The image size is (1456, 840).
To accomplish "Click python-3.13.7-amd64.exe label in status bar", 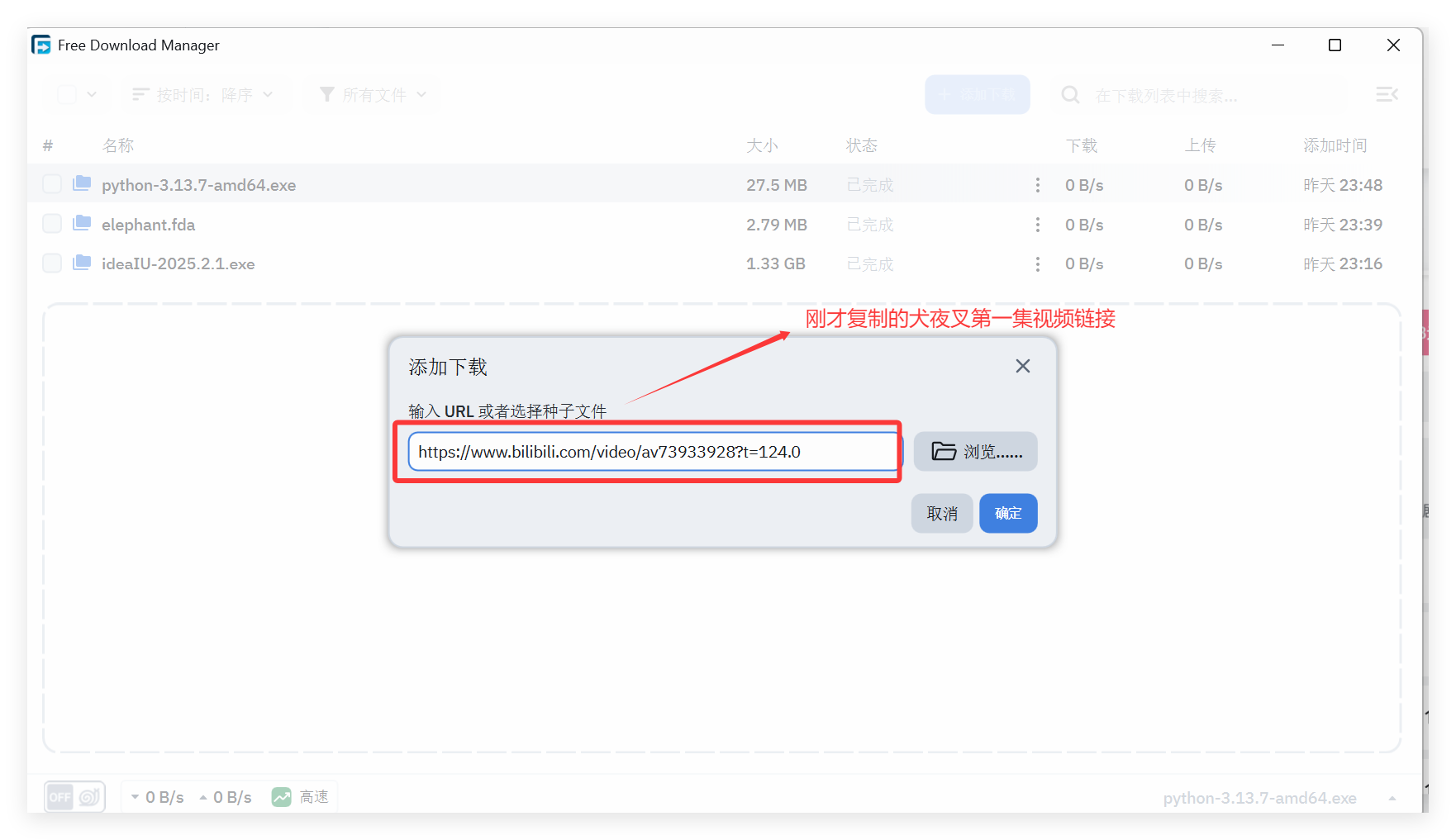I will (1260, 798).
